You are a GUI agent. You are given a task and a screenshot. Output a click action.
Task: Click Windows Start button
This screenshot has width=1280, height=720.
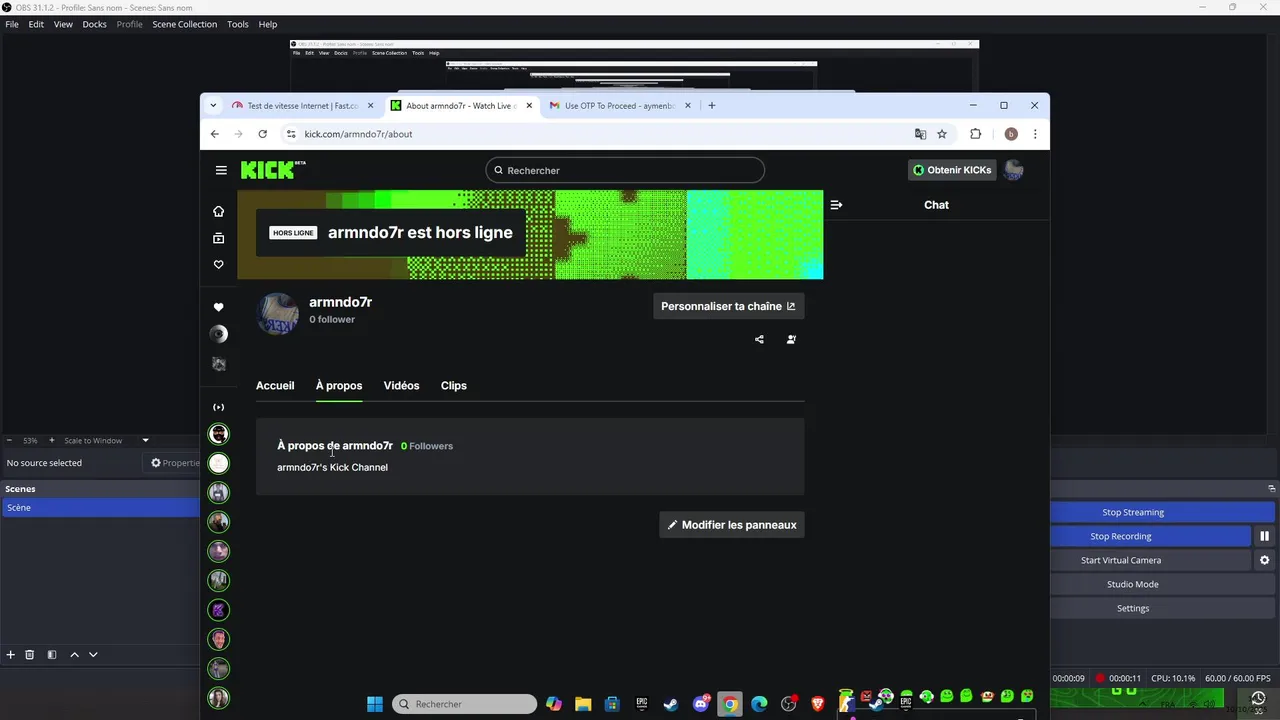pyautogui.click(x=375, y=704)
